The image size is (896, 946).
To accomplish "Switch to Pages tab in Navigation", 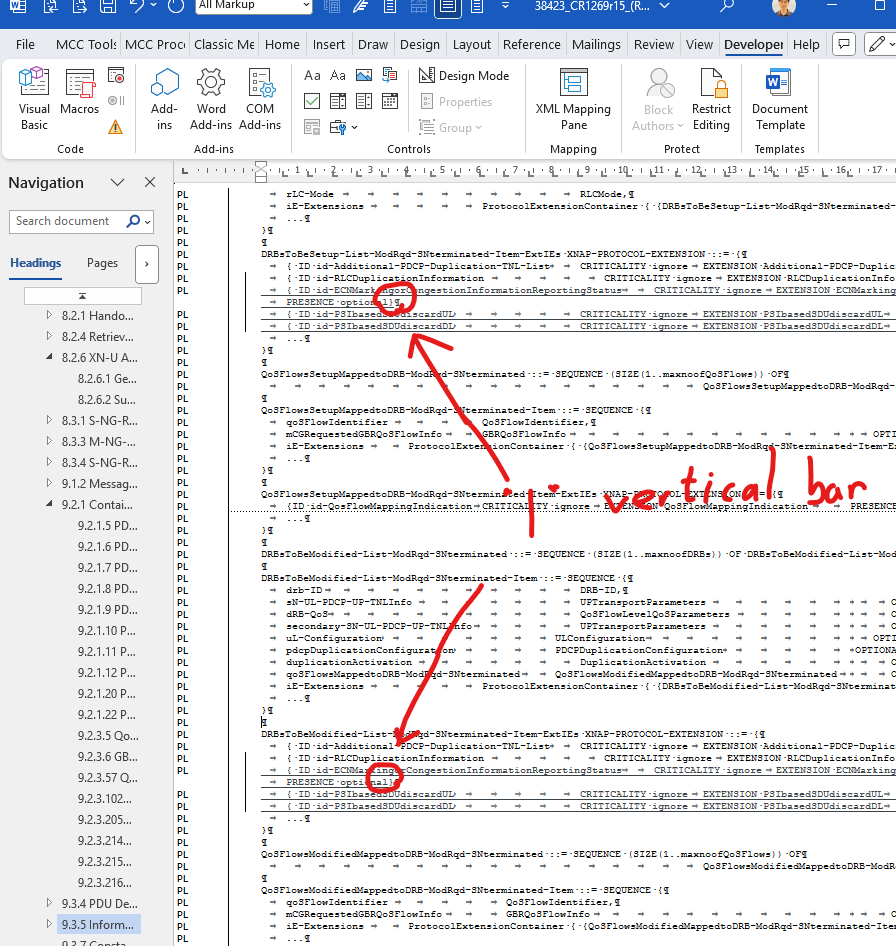I will coord(102,263).
